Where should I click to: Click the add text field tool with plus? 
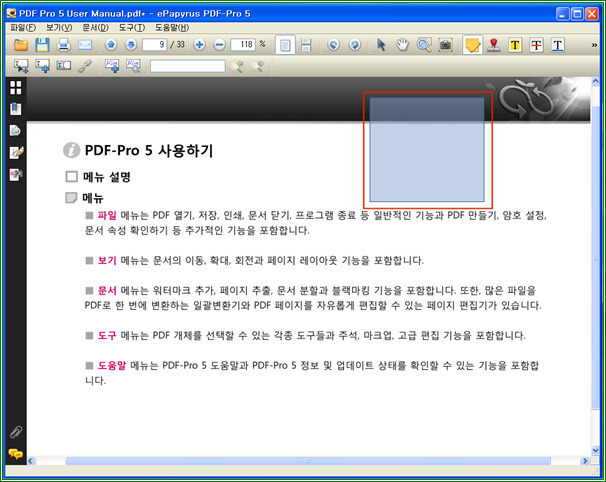[42, 66]
